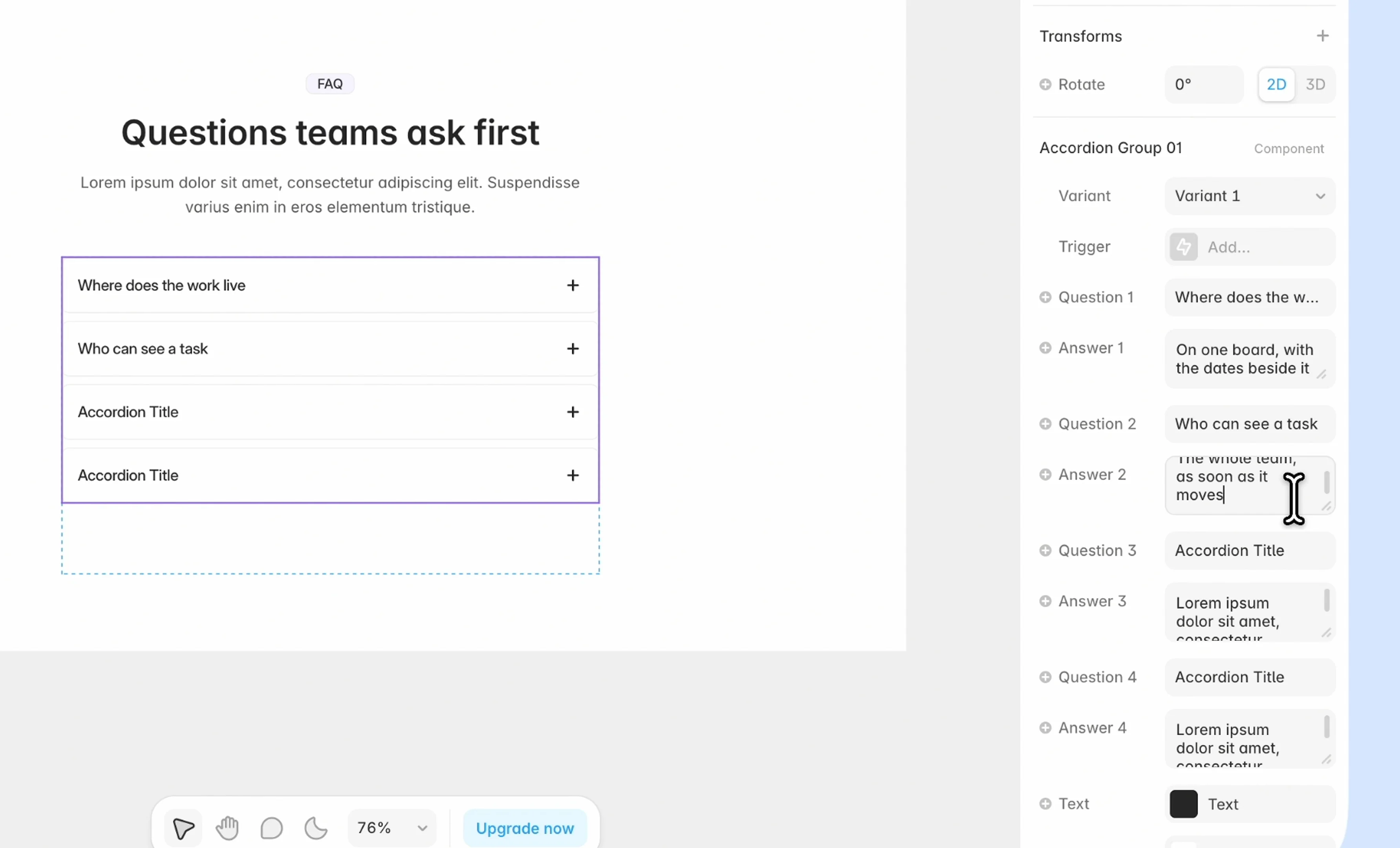Click the Question 4 variable icon
Screen dimensions: 1400x848
point(1045,678)
